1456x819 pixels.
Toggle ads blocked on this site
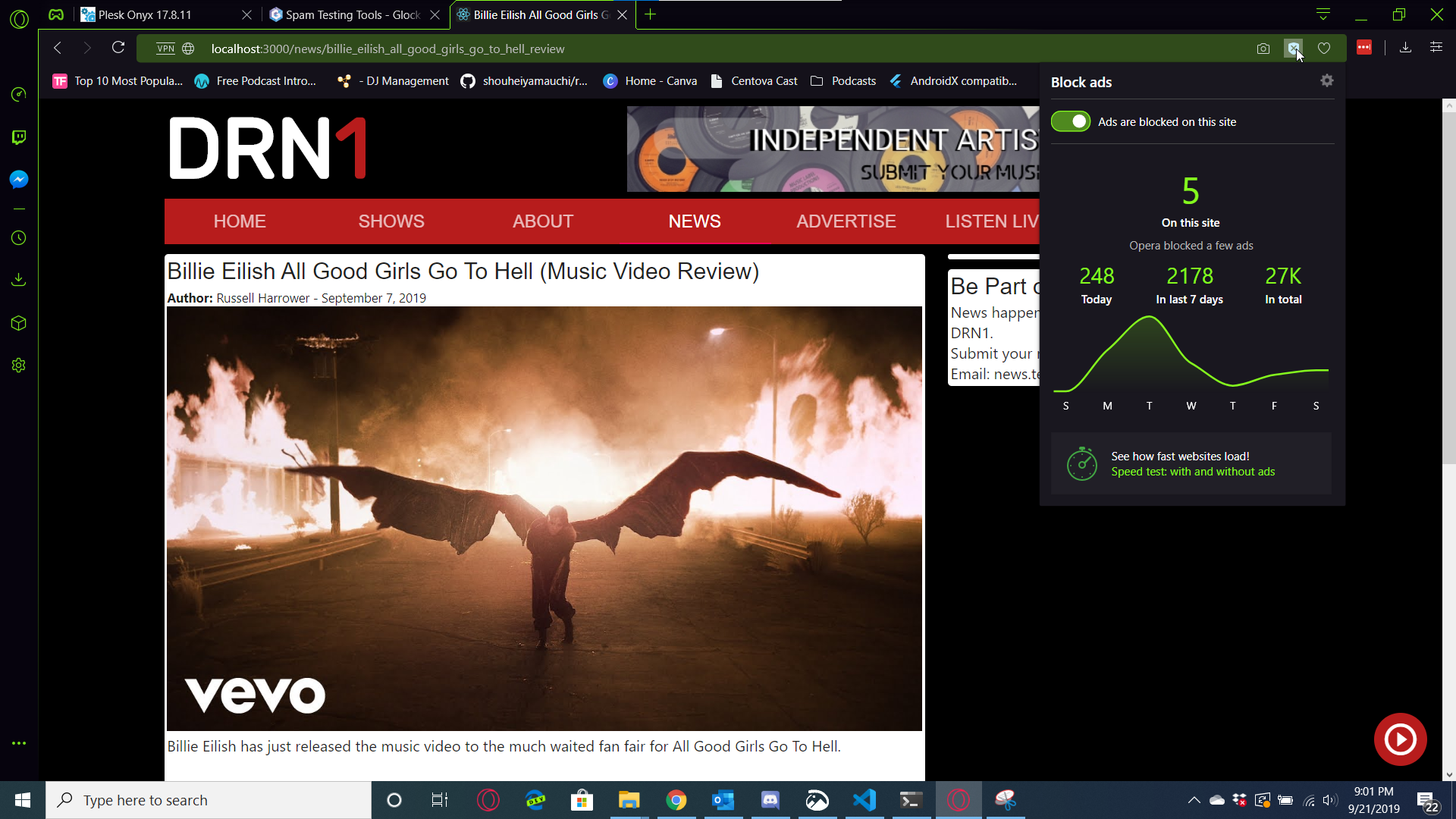pos(1071,121)
